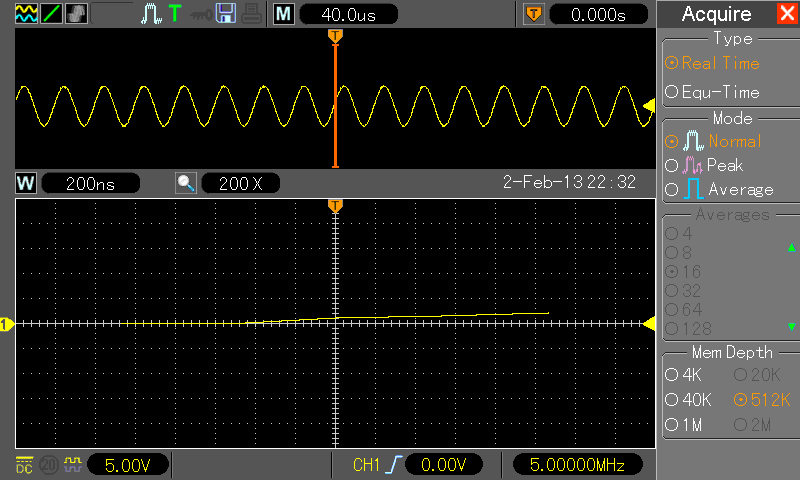The width and height of the screenshot is (800, 480).
Task: Select Normal acquisition mode radio button
Action: [x=671, y=141]
